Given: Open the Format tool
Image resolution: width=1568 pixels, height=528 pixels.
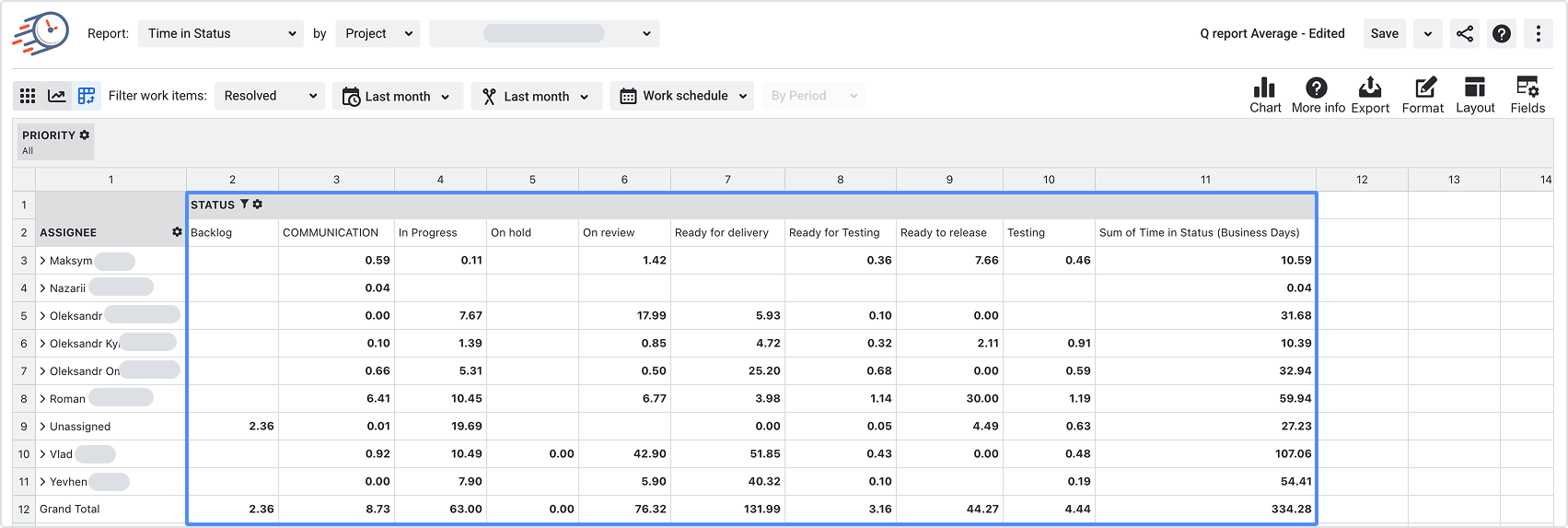Looking at the screenshot, I should 1423,96.
